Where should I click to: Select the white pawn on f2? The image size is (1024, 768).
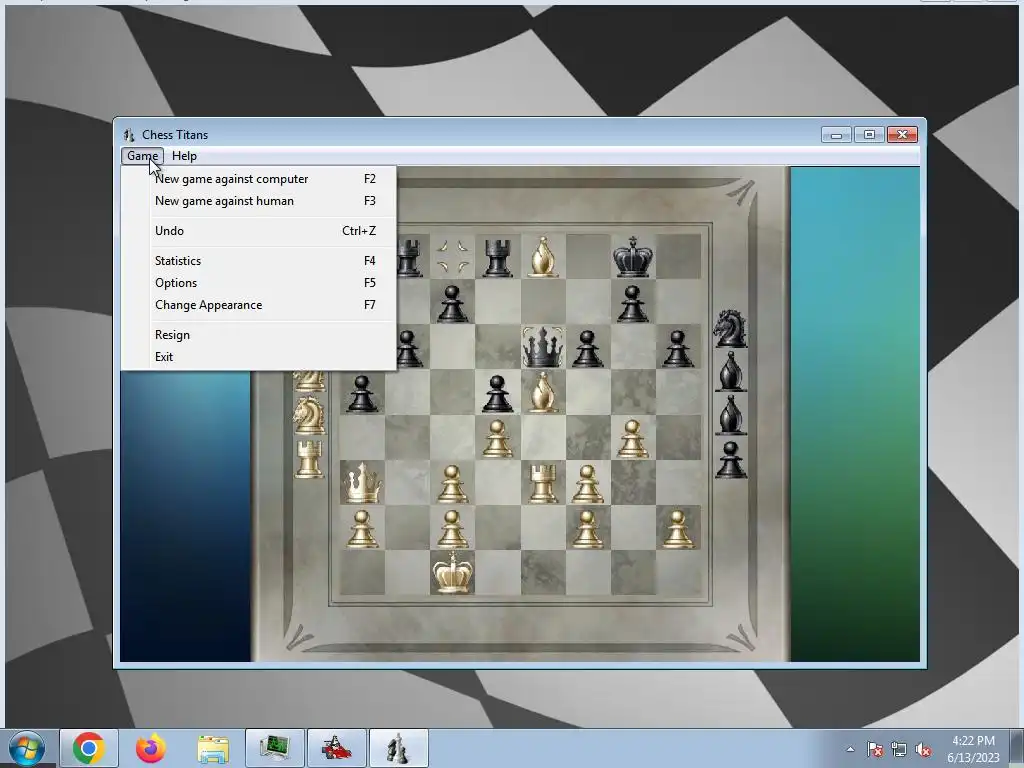(588, 528)
